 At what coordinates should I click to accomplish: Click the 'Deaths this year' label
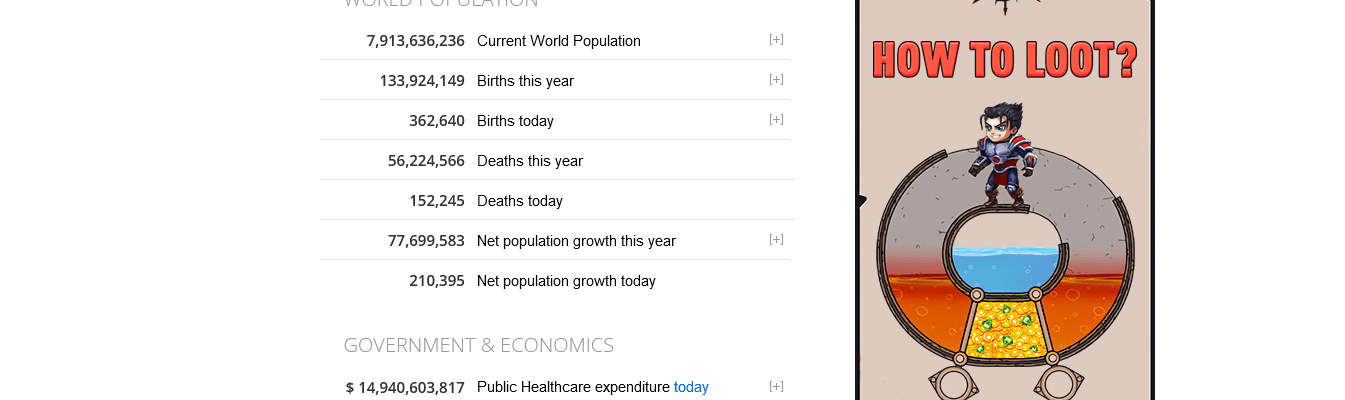[x=530, y=161]
